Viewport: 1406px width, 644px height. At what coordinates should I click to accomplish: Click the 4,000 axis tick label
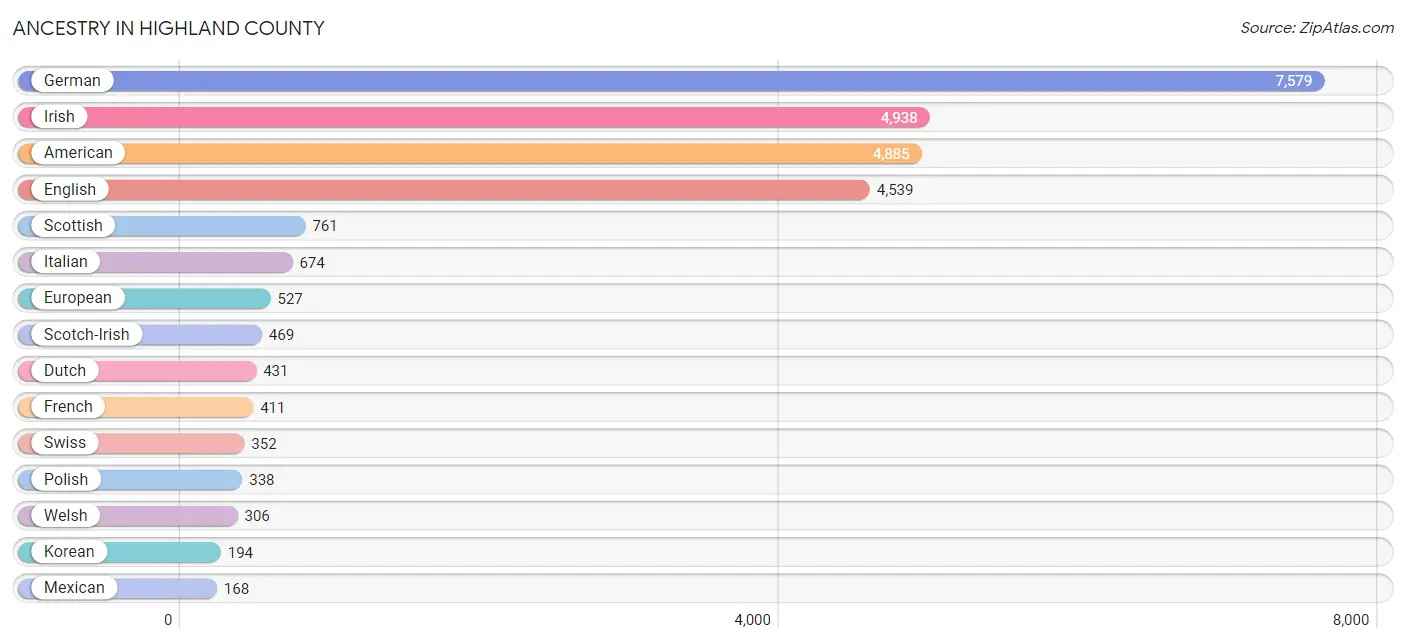coord(752,620)
